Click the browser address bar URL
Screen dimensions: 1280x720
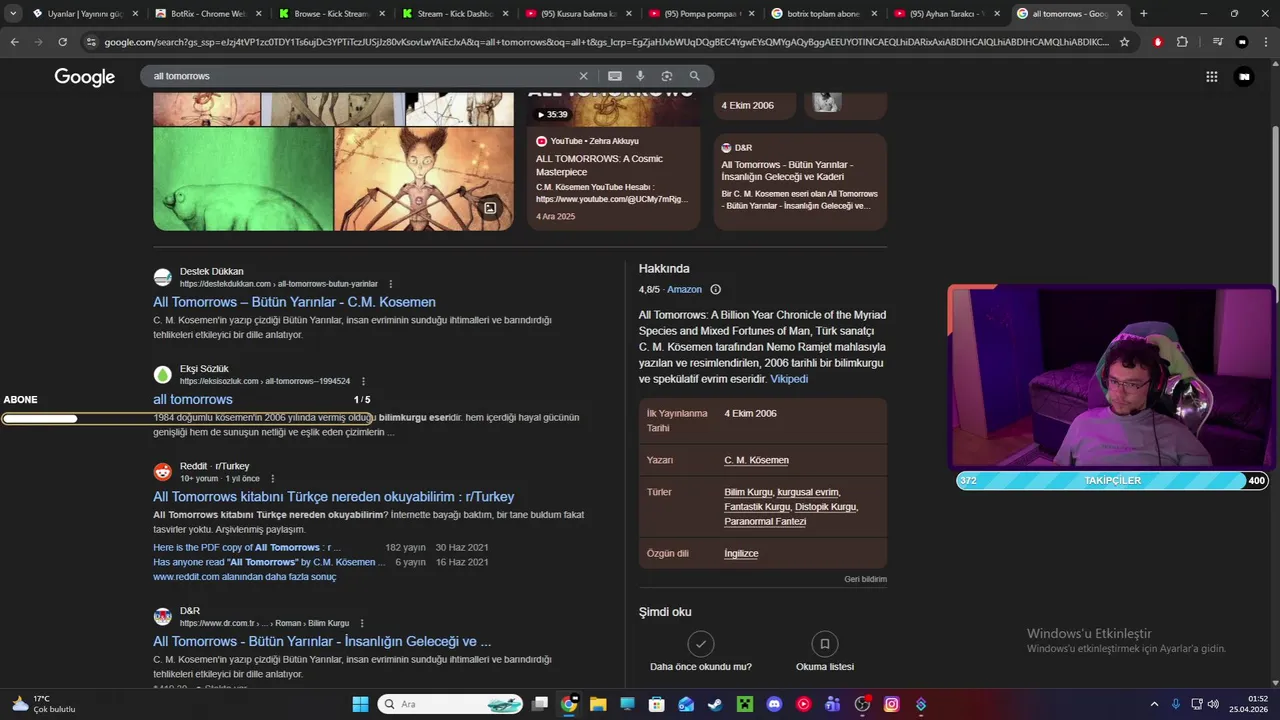[606, 42]
